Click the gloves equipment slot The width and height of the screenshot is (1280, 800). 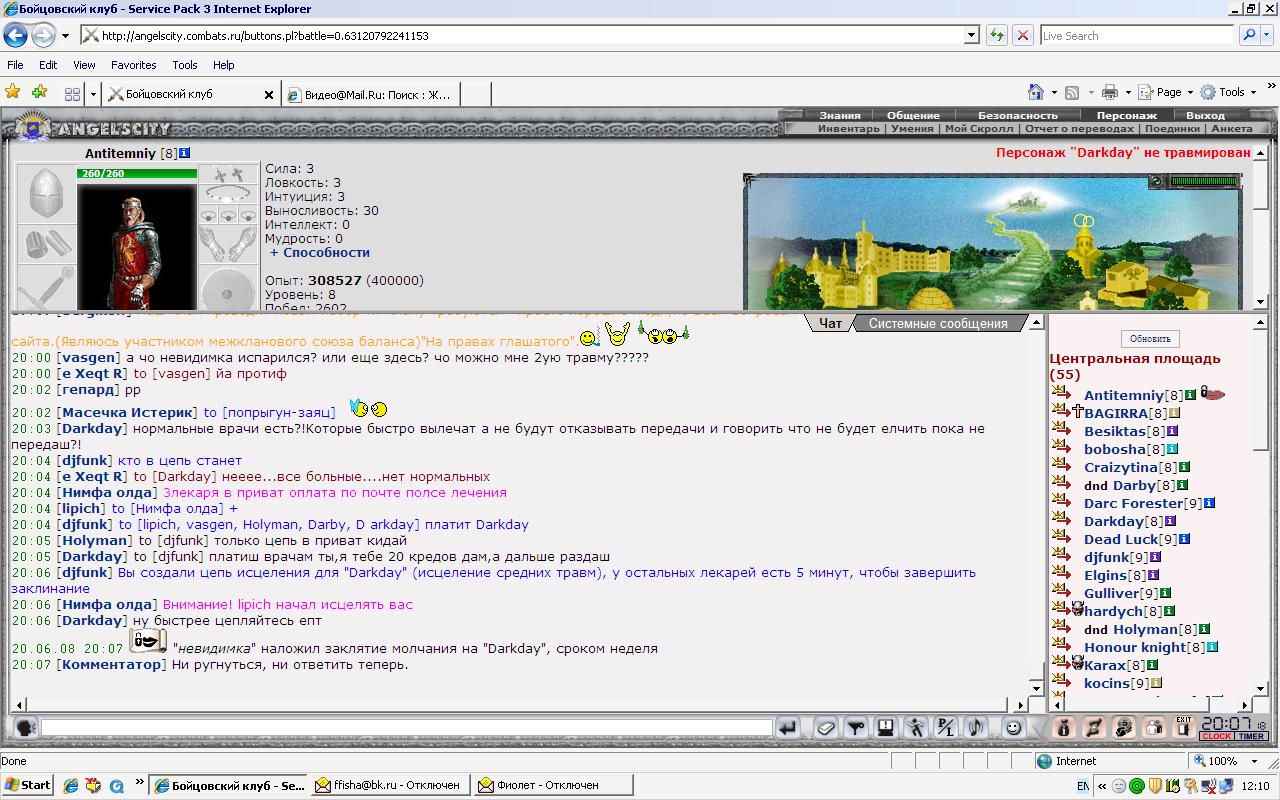click(x=228, y=244)
